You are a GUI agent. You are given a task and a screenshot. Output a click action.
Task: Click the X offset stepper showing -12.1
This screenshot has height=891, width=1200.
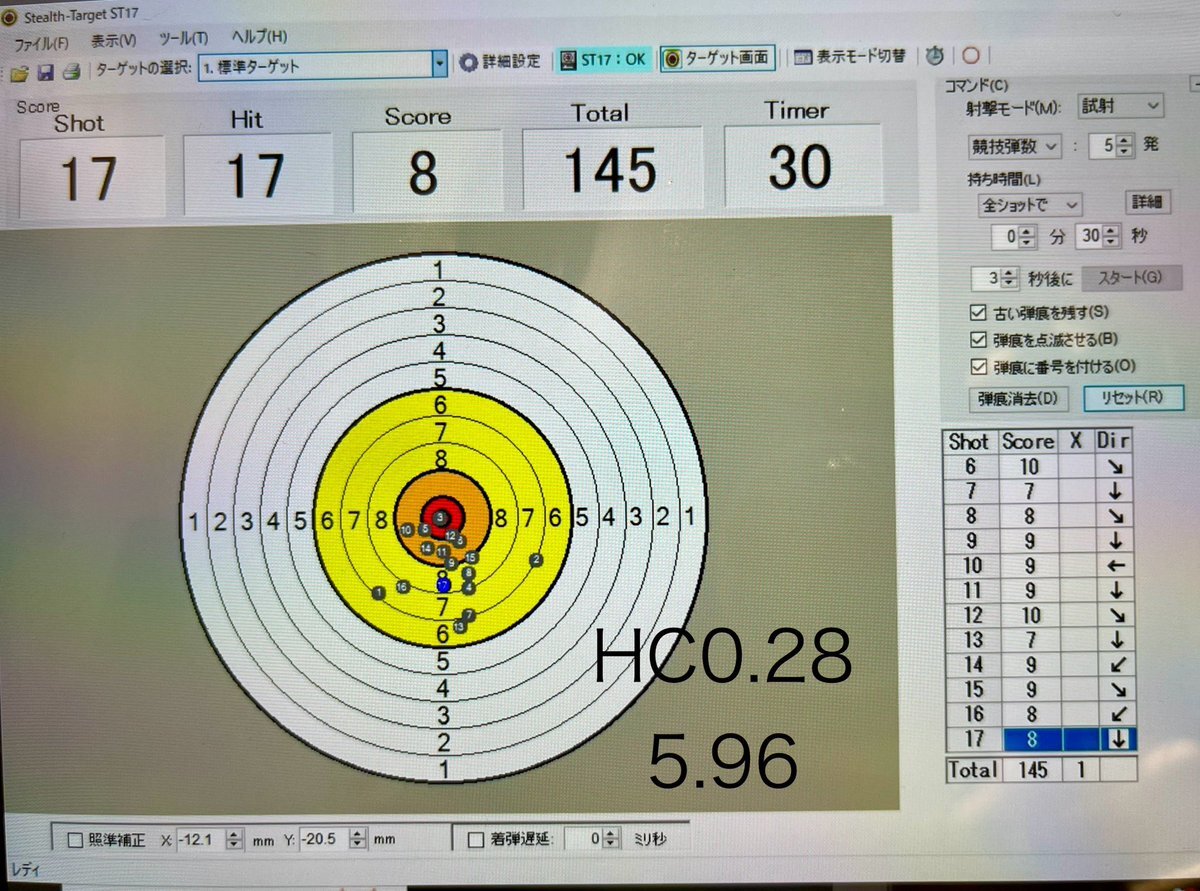click(234, 840)
